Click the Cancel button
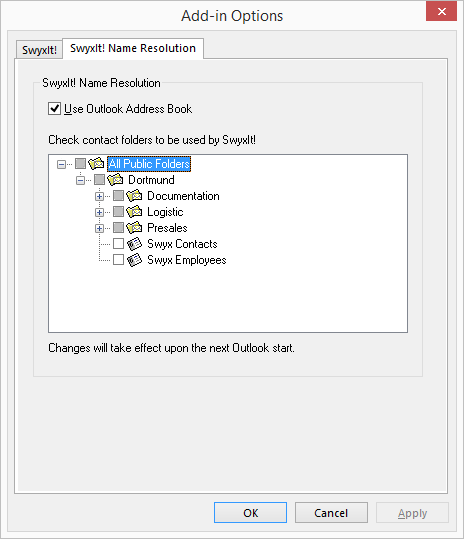This screenshot has width=464, height=539. click(x=331, y=513)
